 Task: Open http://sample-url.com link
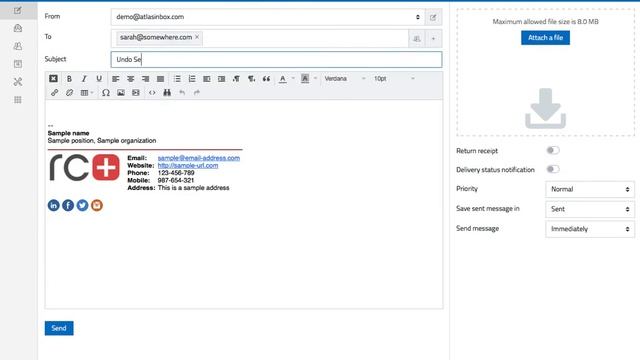coord(188,165)
